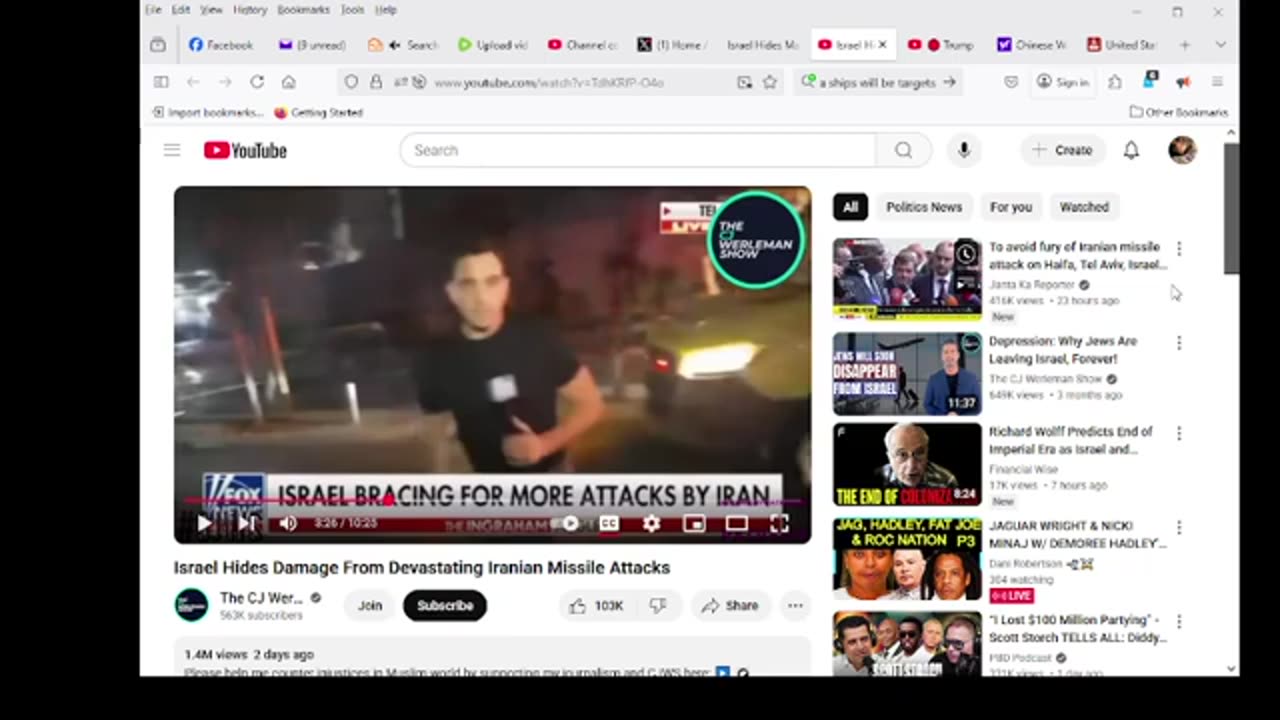Open Firefox Tools menu

[352, 10]
